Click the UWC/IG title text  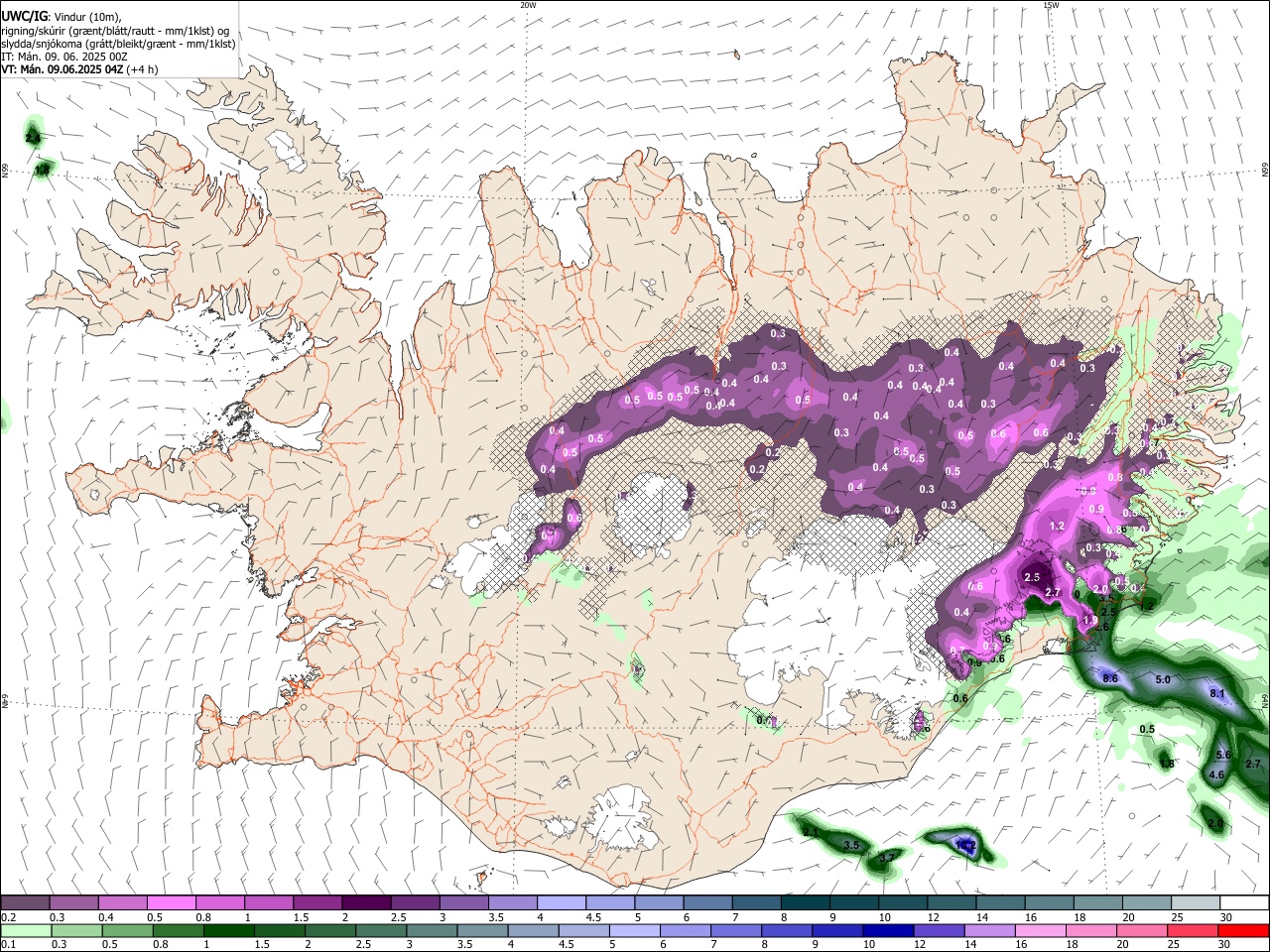(x=24, y=16)
